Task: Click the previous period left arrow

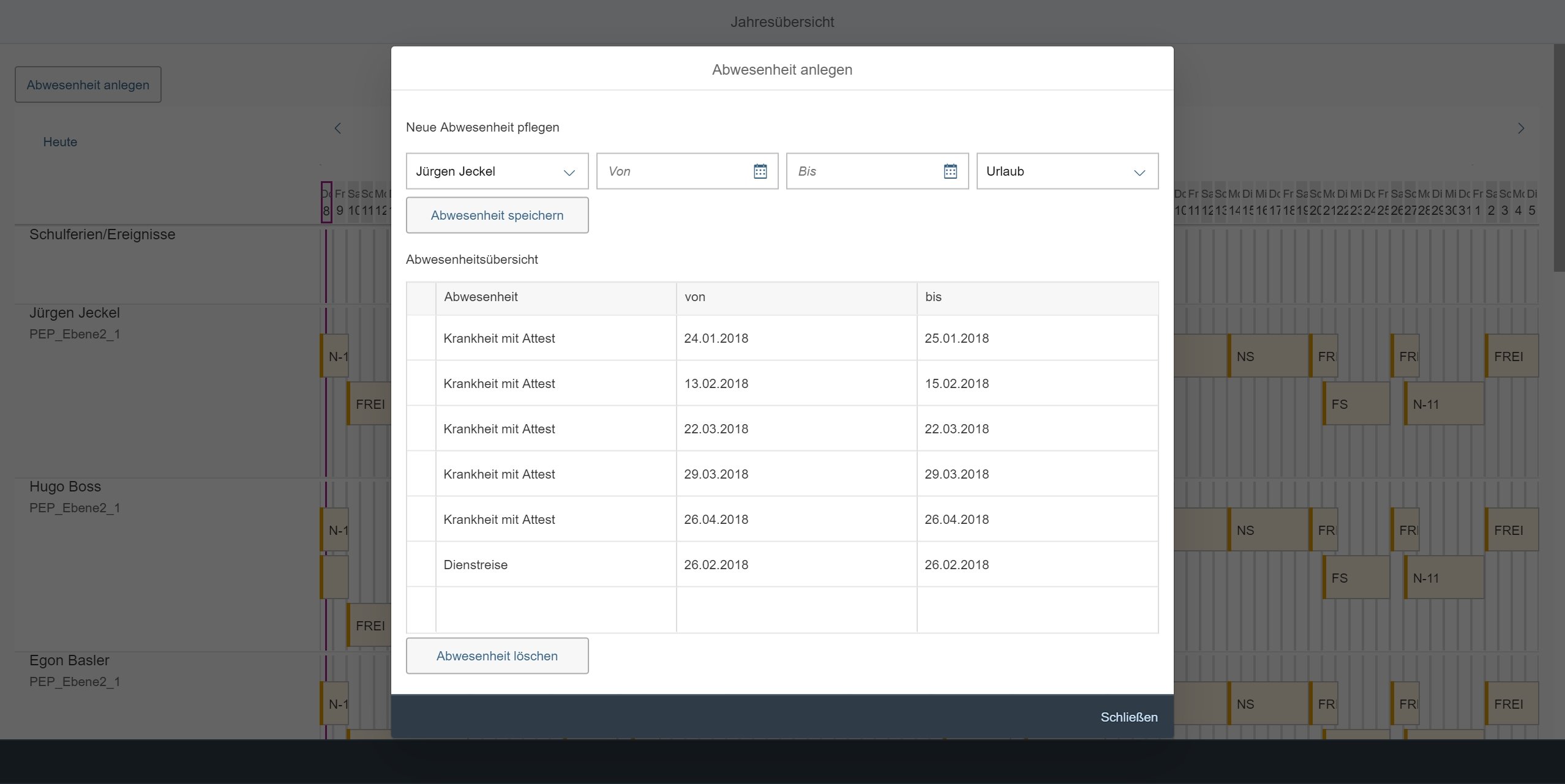Action: pyautogui.click(x=337, y=129)
